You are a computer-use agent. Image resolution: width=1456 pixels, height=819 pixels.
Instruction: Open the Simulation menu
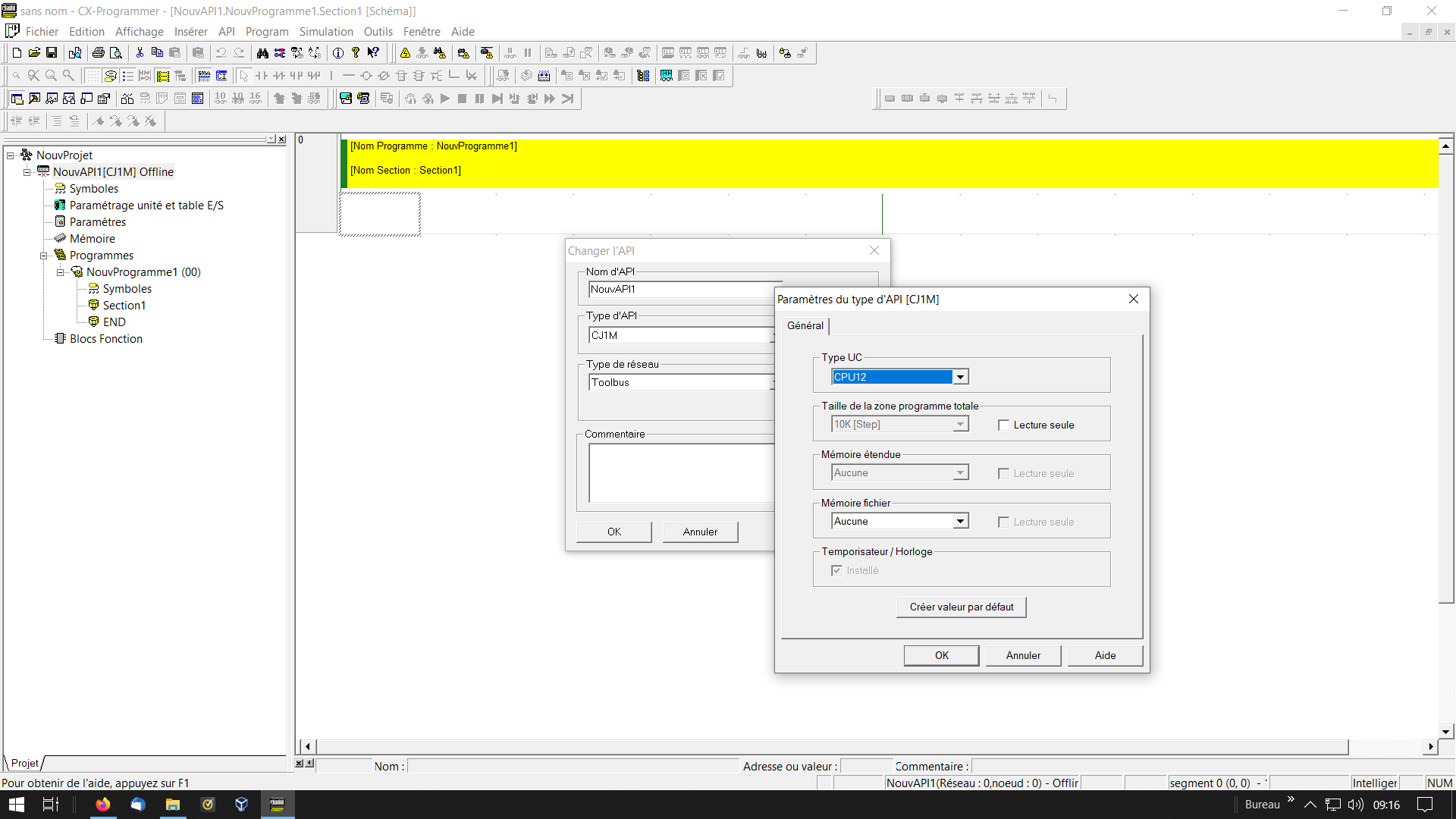click(x=325, y=32)
